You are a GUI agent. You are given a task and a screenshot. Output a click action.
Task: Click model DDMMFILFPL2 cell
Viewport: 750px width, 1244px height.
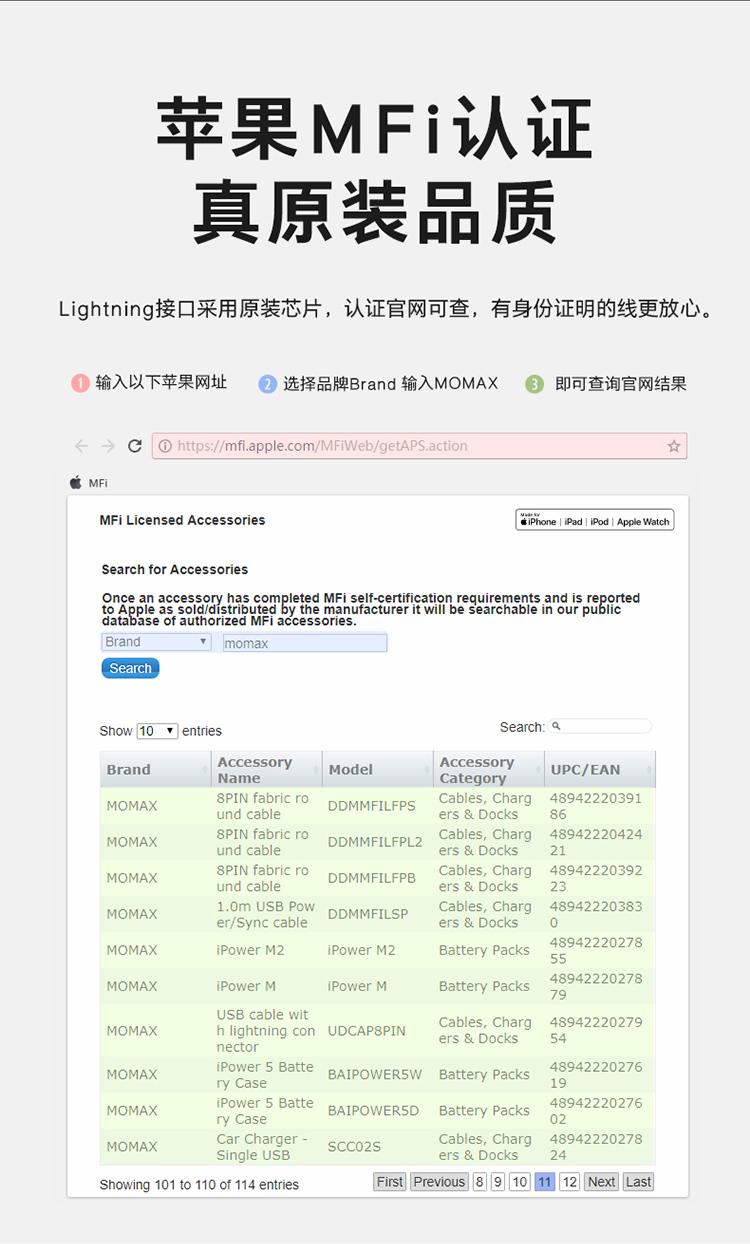[375, 842]
